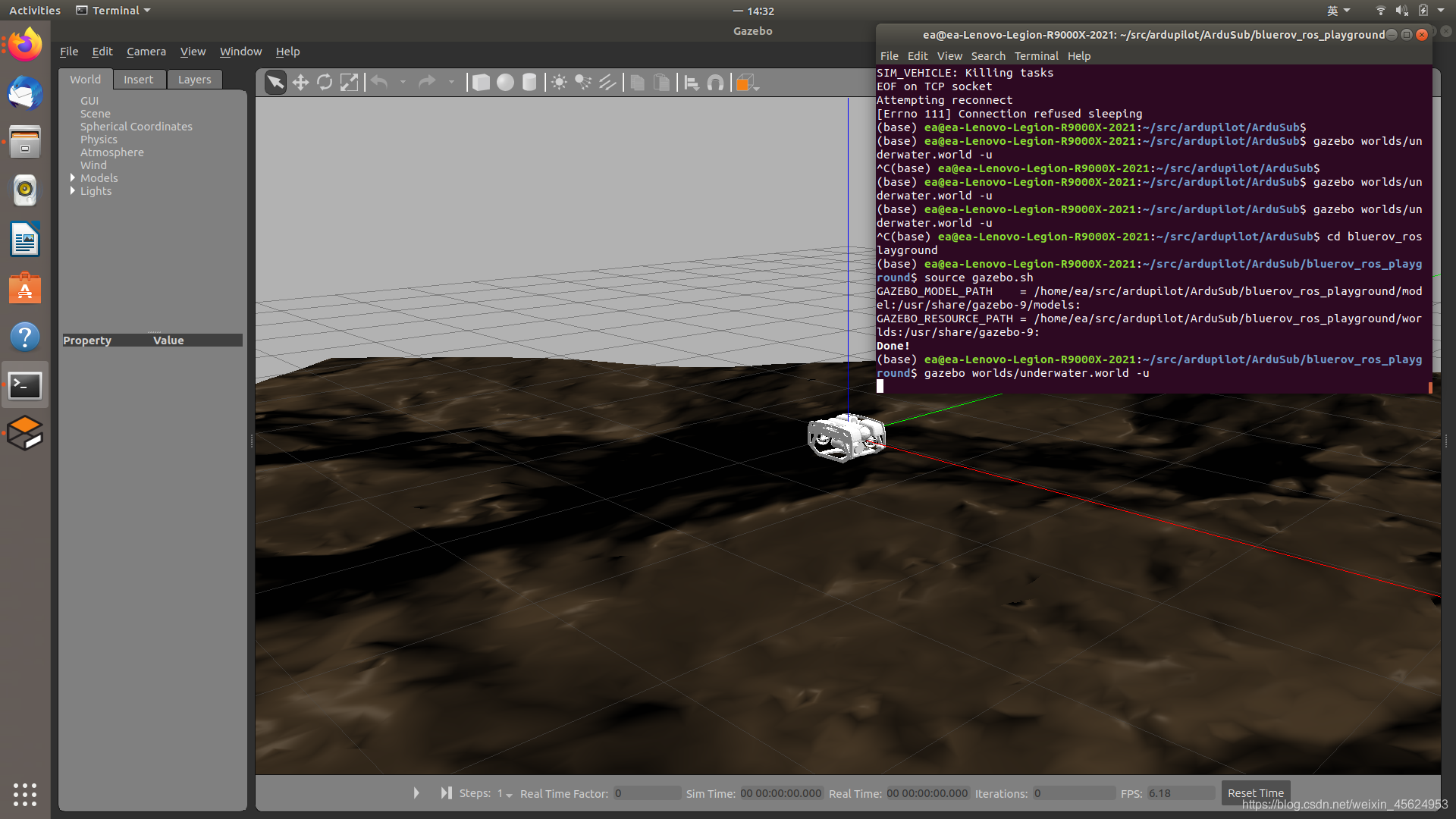
Task: Insert a sphere shape
Action: tap(505, 83)
